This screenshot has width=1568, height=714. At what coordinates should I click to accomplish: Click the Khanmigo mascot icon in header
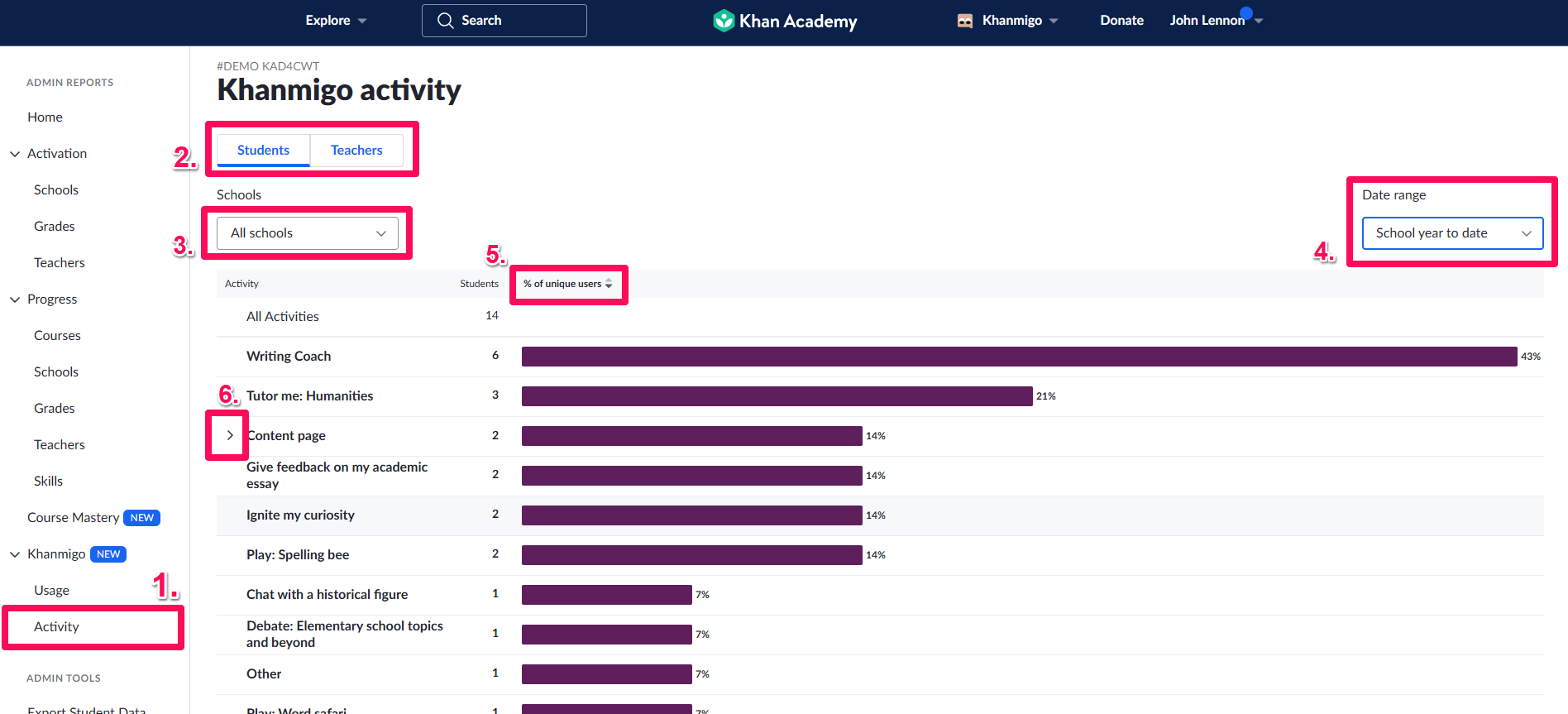[965, 21]
